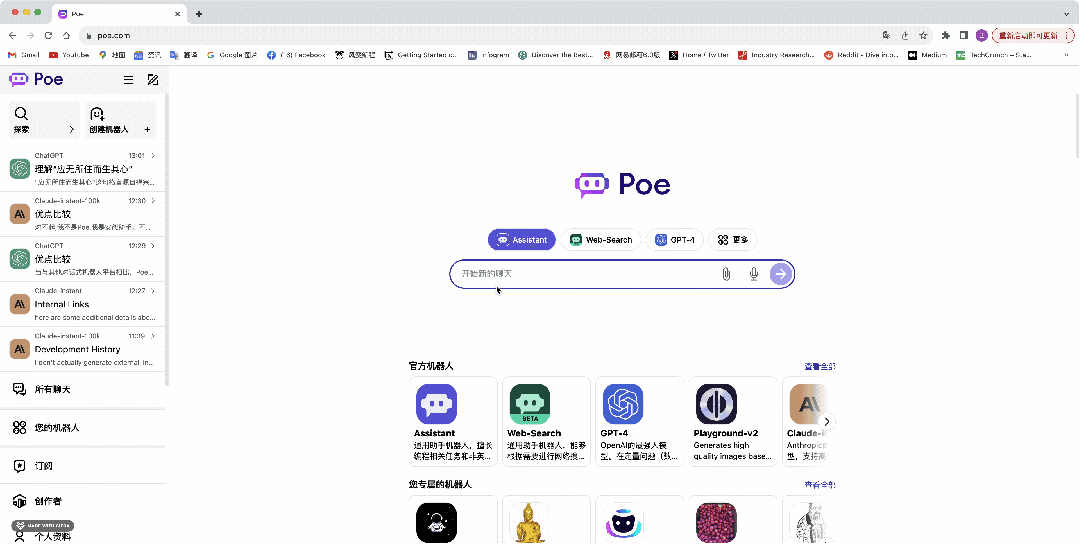
Task: Expand the 探索 explore panel
Action: pos(43,120)
